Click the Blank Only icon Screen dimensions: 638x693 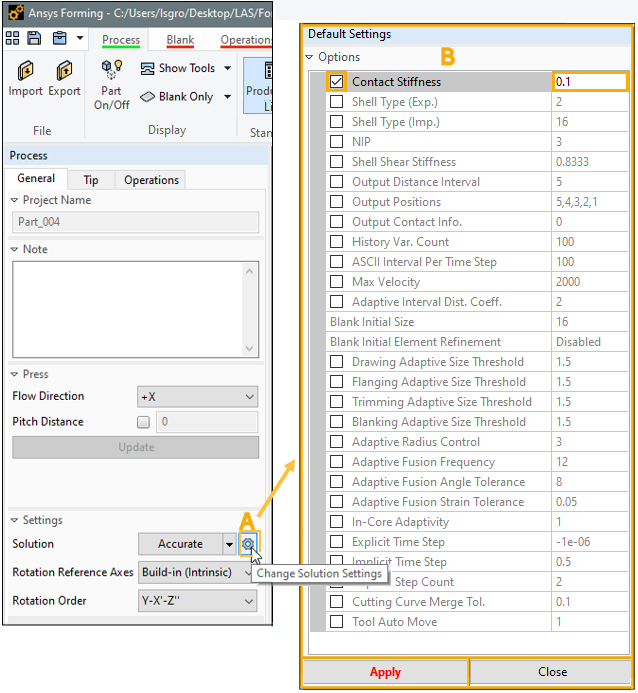[148, 97]
